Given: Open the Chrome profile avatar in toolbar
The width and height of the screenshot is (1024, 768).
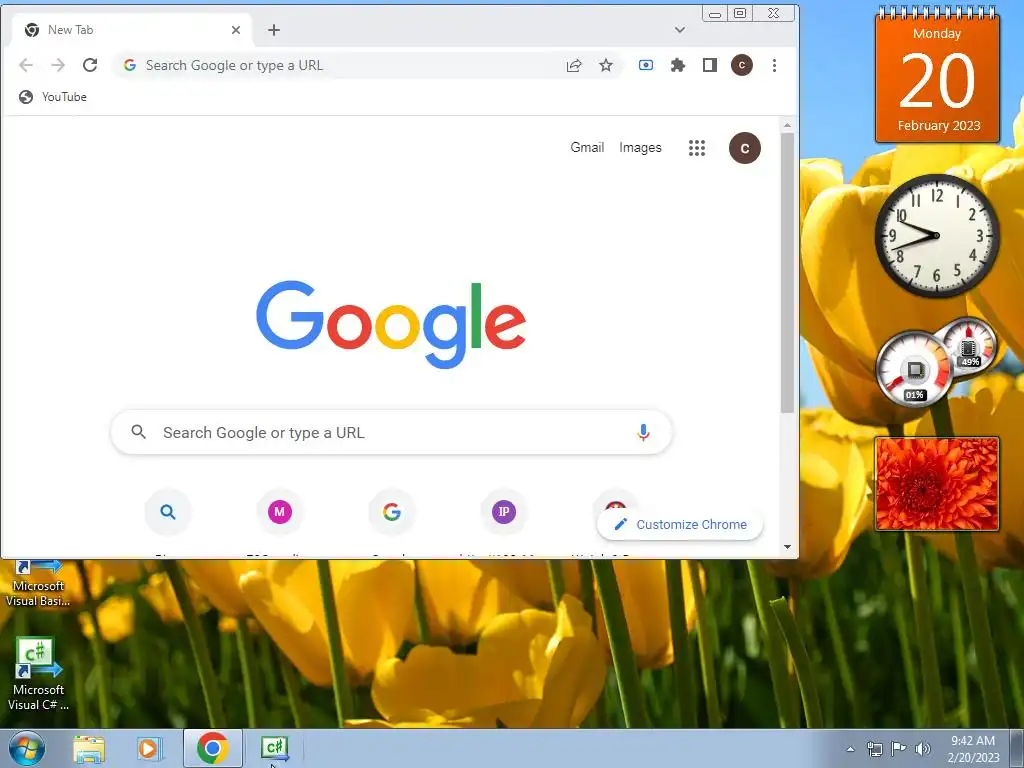Looking at the screenshot, I should point(742,65).
